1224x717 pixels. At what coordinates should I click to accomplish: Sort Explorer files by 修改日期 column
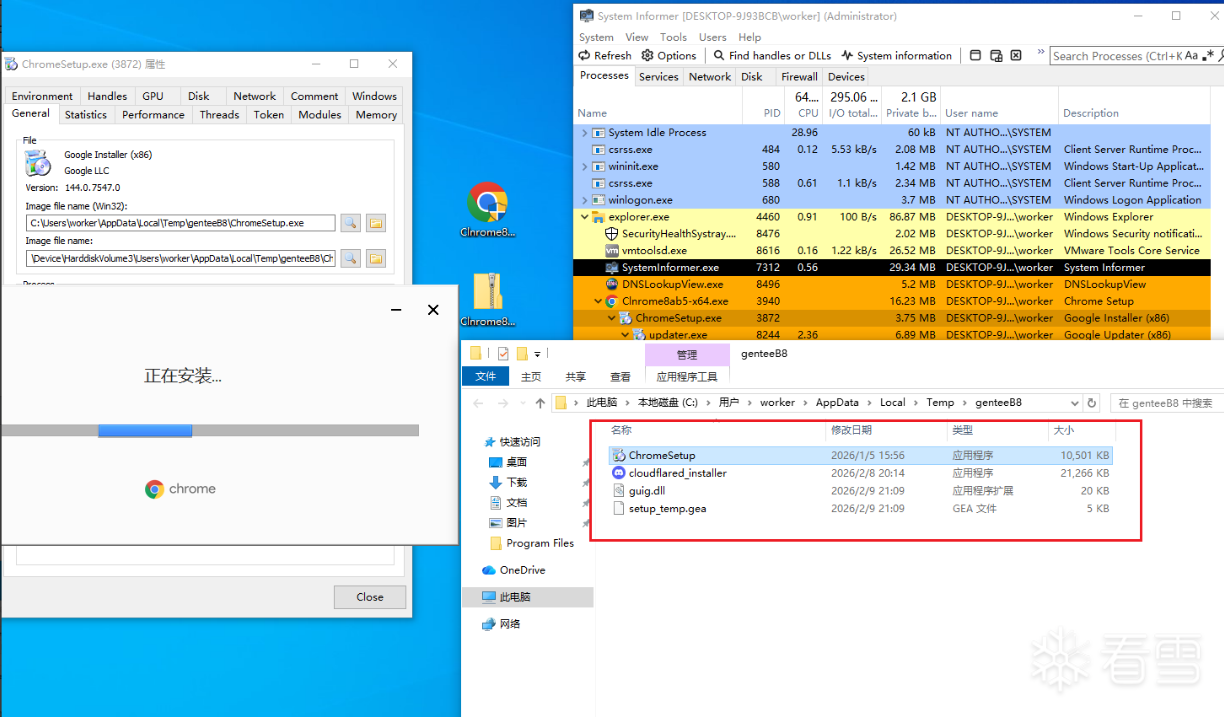(x=852, y=430)
